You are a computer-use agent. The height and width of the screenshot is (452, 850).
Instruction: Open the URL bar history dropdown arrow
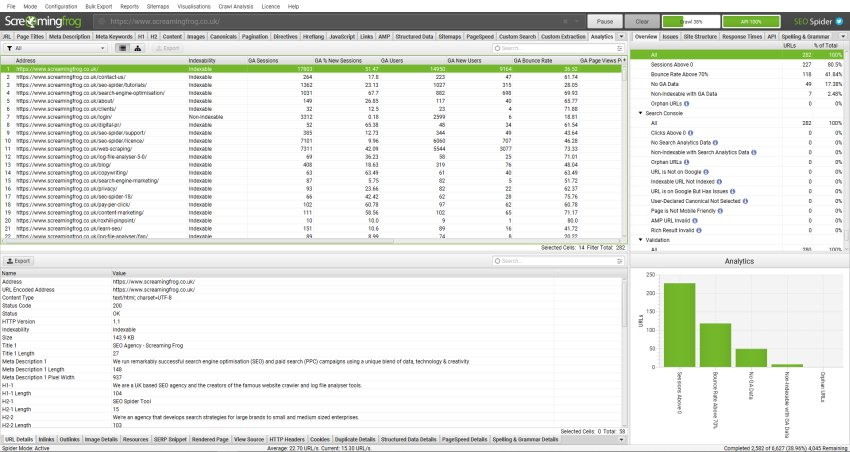(577, 22)
